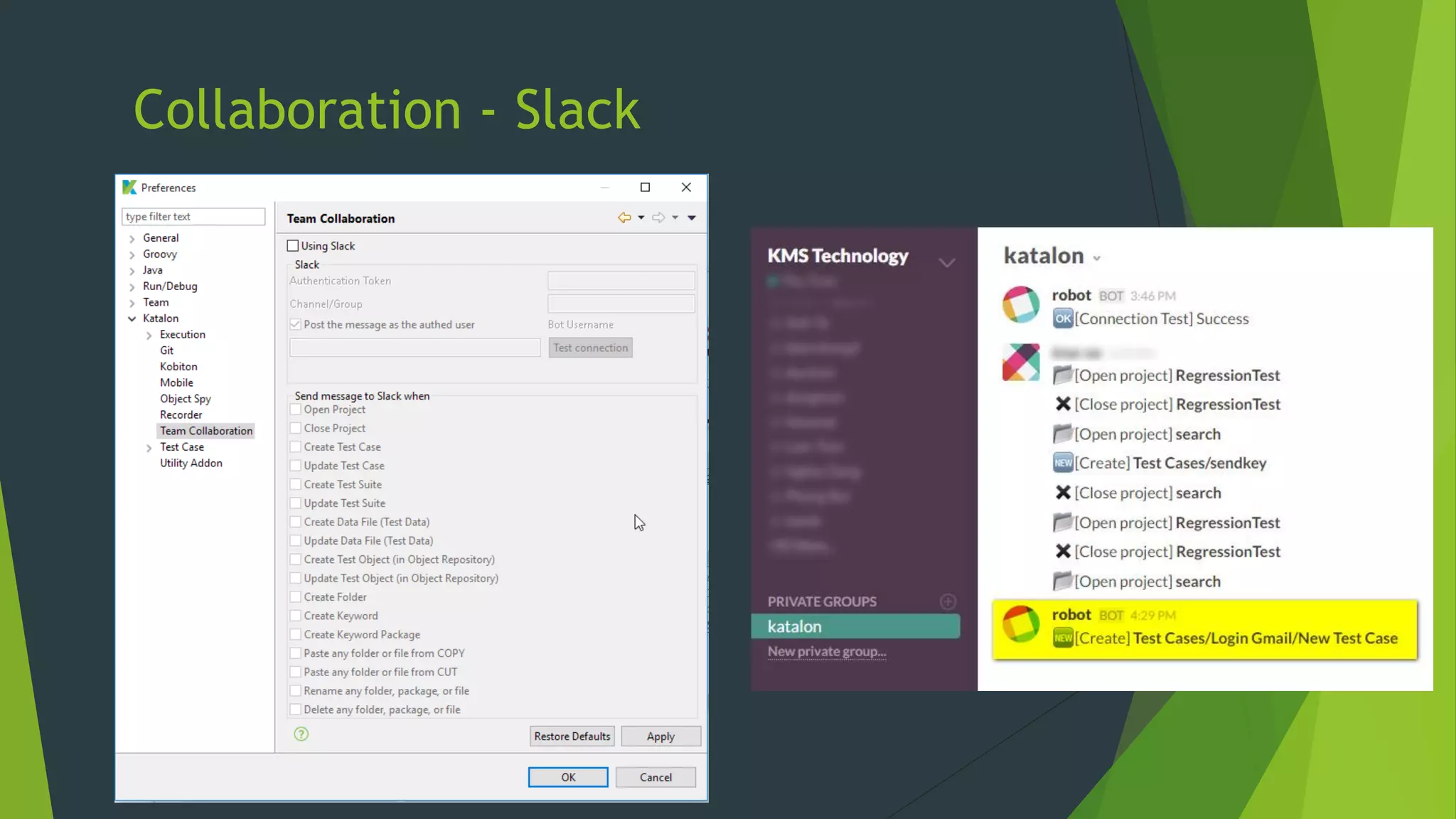Click the Bot Username input field
1456x819 pixels.
(415, 348)
